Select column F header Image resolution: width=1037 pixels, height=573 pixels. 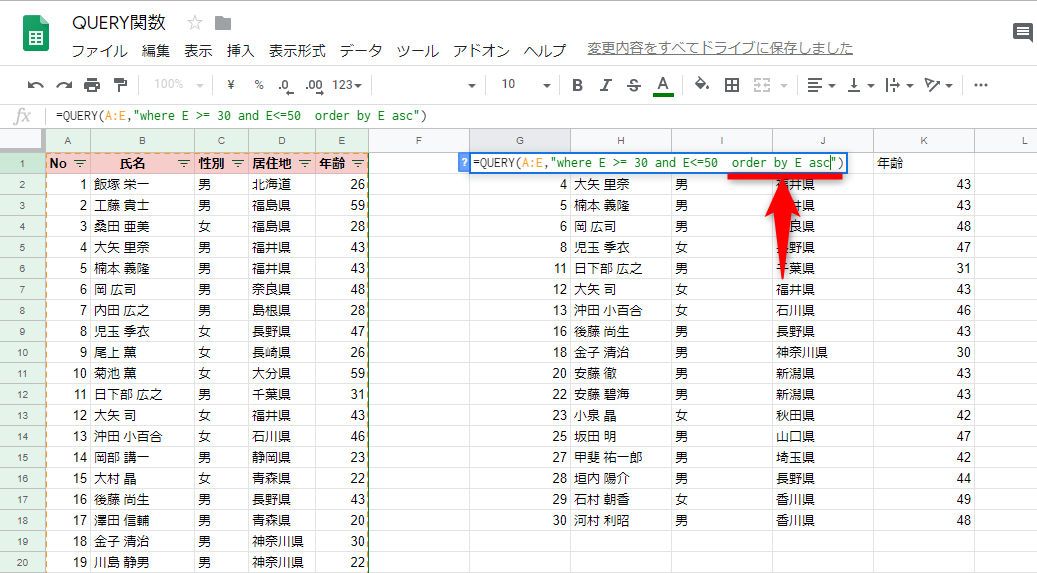point(419,140)
